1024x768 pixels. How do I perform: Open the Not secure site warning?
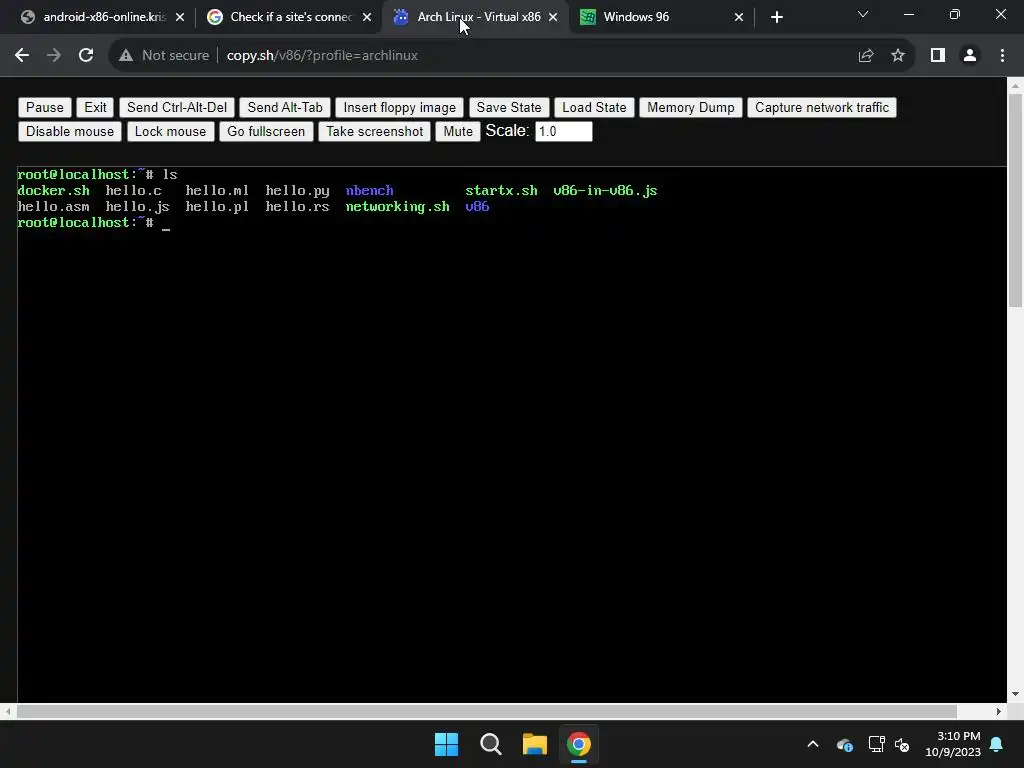pyautogui.click(x=164, y=56)
